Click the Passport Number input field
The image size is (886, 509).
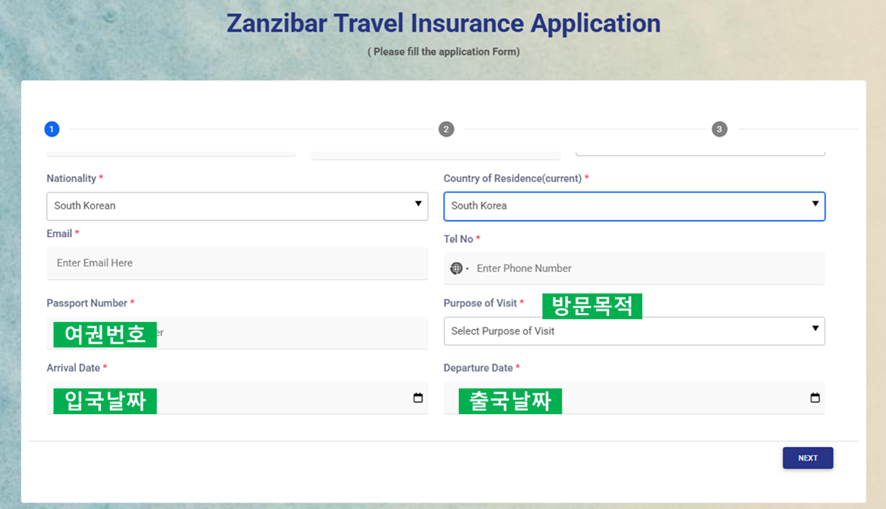[237, 333]
